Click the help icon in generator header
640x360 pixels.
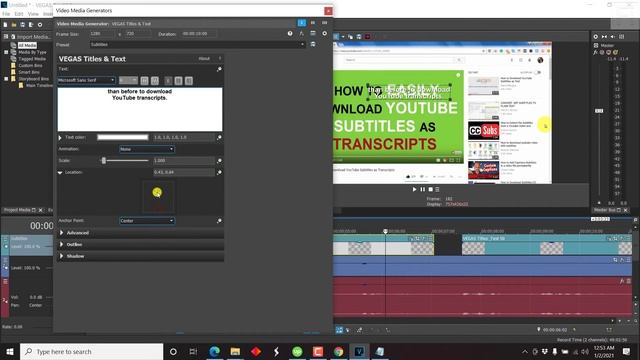click(290, 33)
